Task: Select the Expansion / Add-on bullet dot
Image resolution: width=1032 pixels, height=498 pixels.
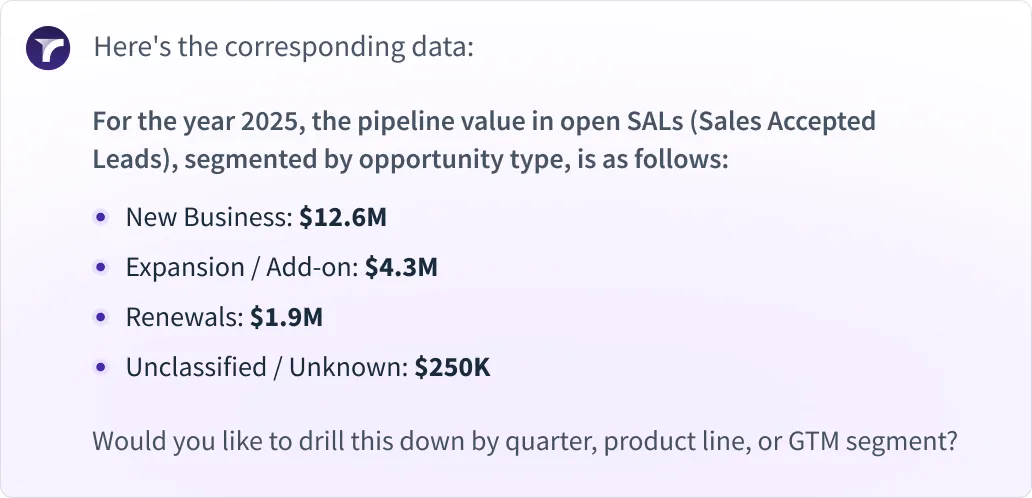Action: pyautogui.click(x=101, y=267)
